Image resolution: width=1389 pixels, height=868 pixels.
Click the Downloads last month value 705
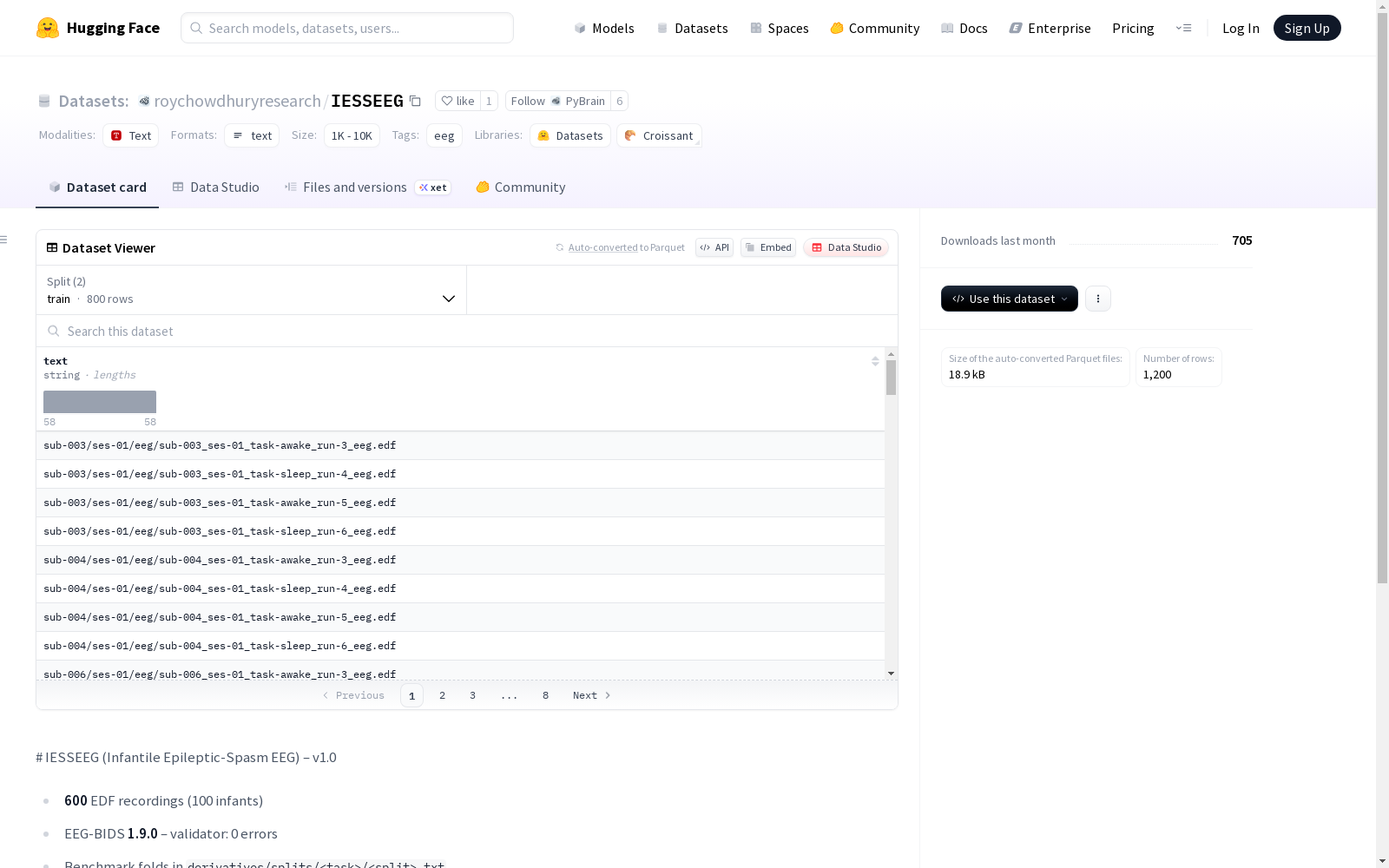click(1241, 240)
